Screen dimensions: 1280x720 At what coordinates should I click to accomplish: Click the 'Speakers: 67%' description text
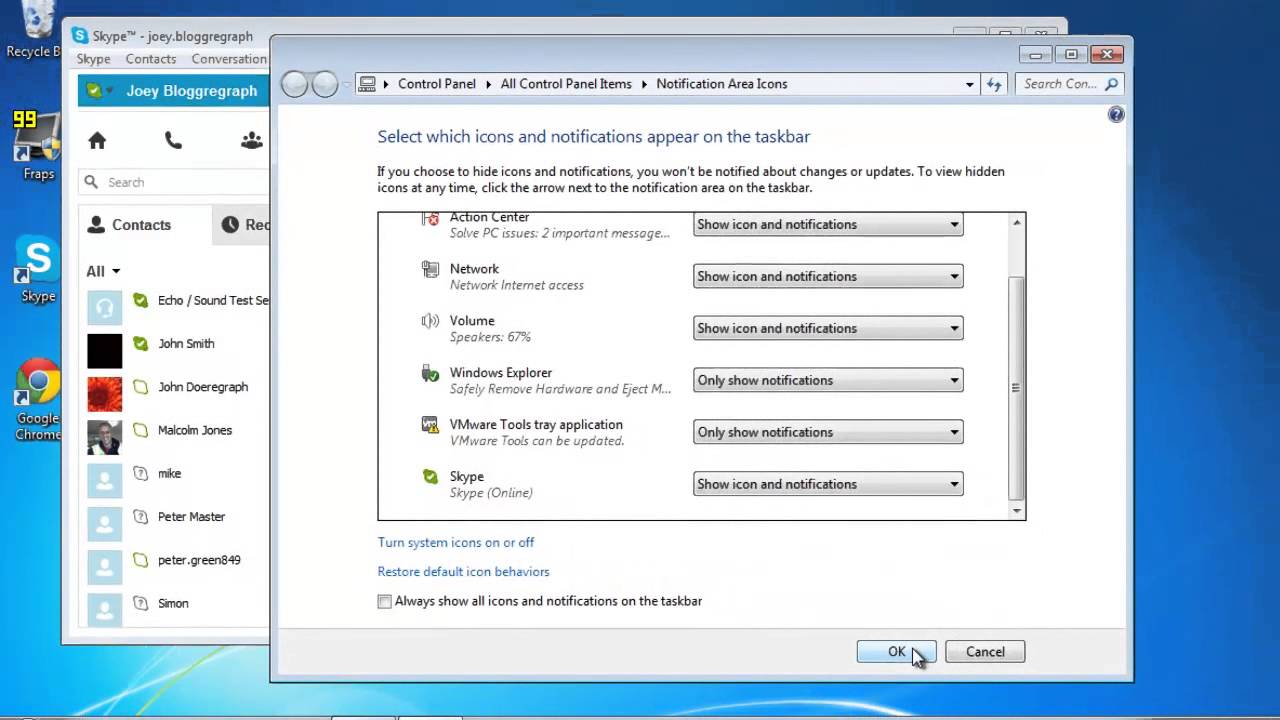click(490, 337)
